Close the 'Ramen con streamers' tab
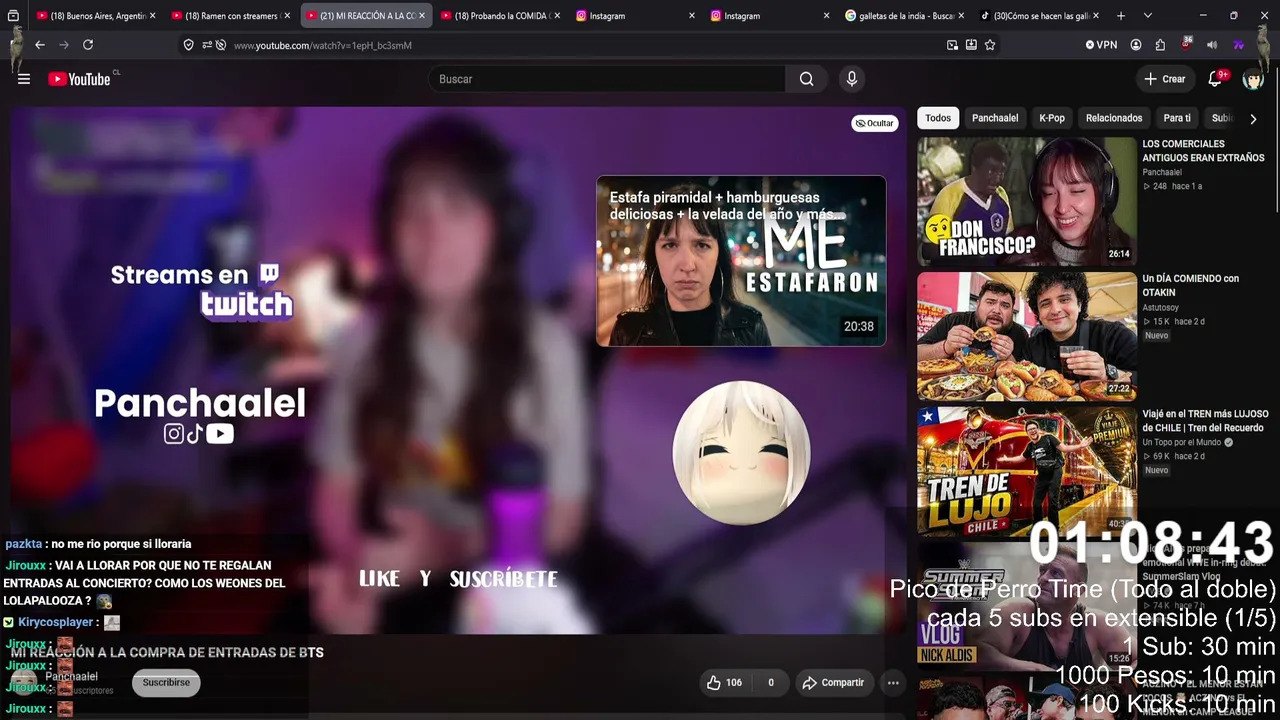Image resolution: width=1280 pixels, height=720 pixels. [287, 16]
